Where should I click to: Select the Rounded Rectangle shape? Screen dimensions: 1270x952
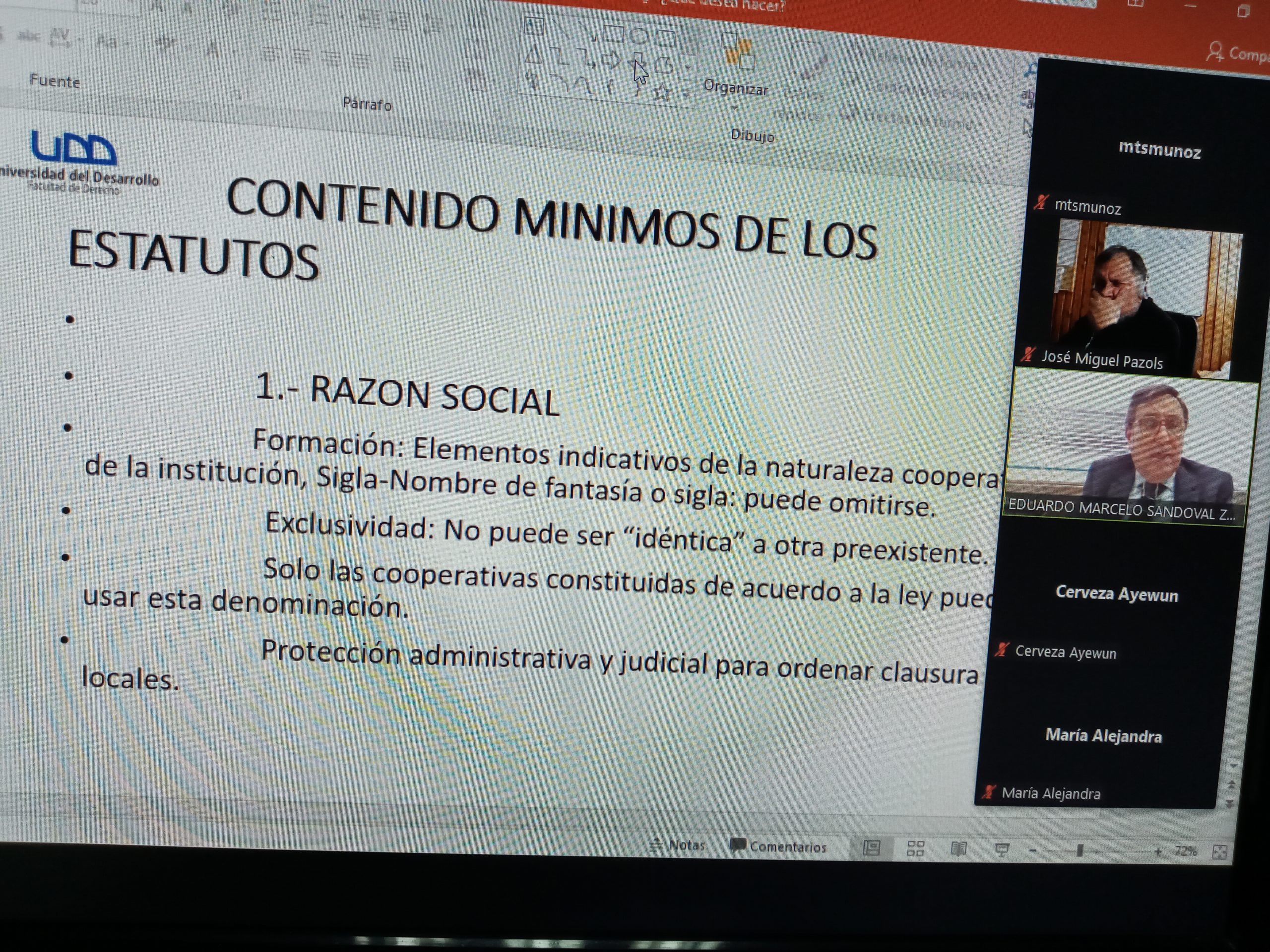pyautogui.click(x=665, y=39)
